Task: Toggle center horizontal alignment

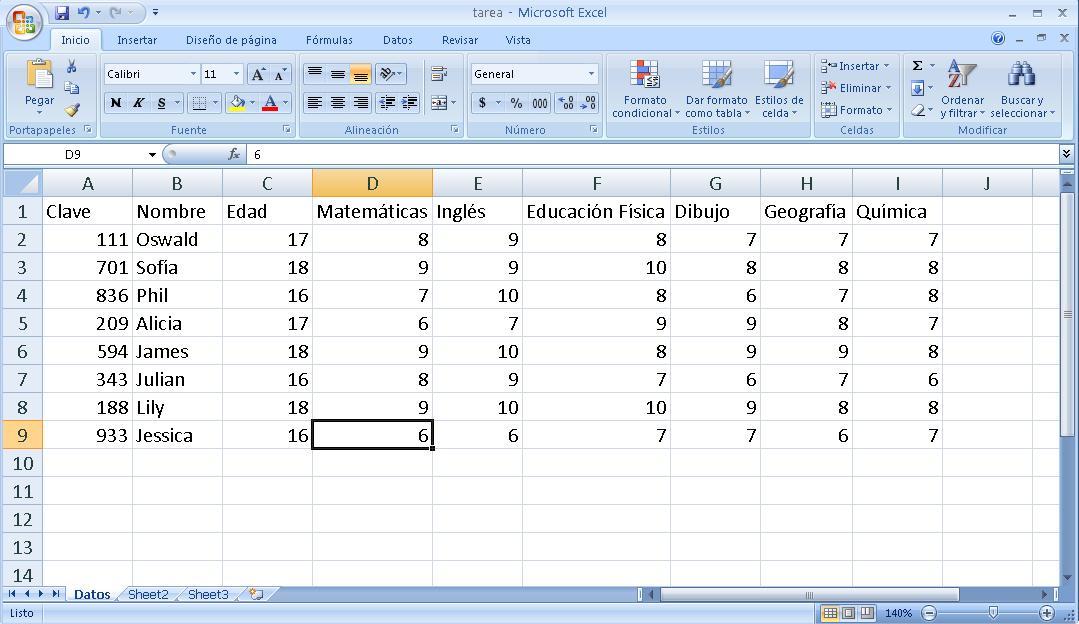Action: coord(338,103)
